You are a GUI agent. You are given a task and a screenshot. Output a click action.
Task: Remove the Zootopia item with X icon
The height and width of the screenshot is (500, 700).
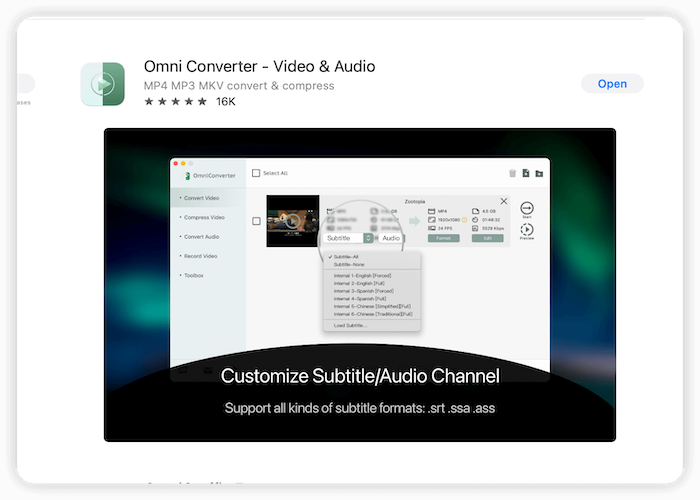tap(503, 201)
